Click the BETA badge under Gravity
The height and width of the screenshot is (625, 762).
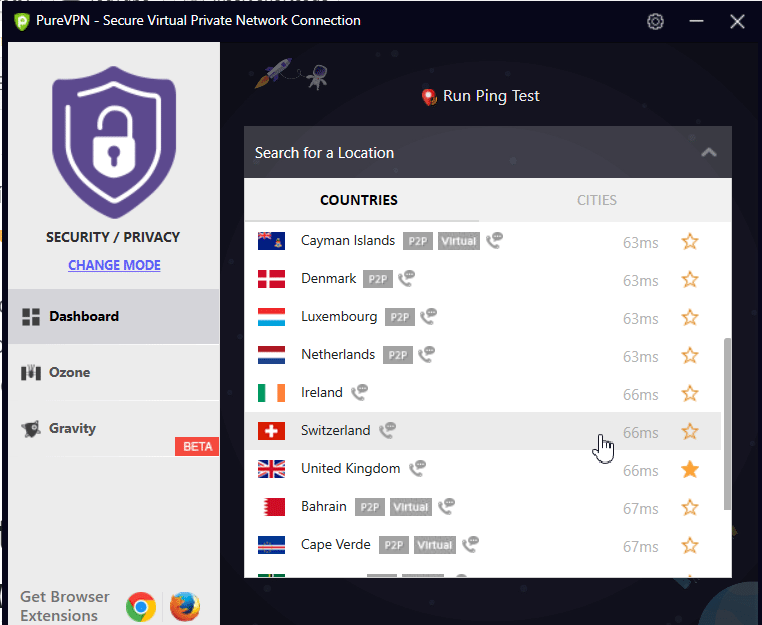[197, 447]
